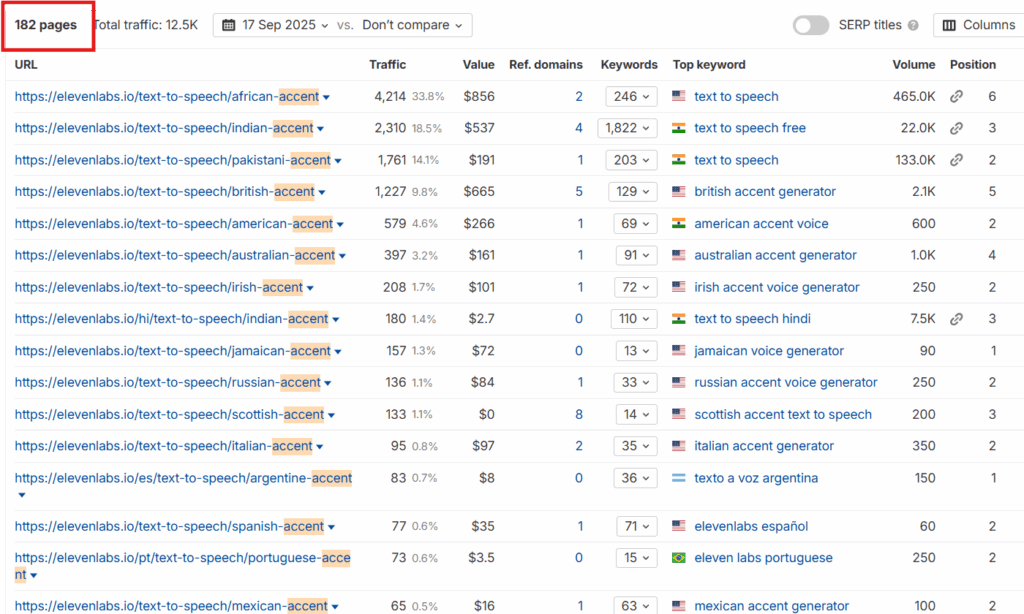Click the SERP titles help question icon
The image size is (1024, 614).
913,25
